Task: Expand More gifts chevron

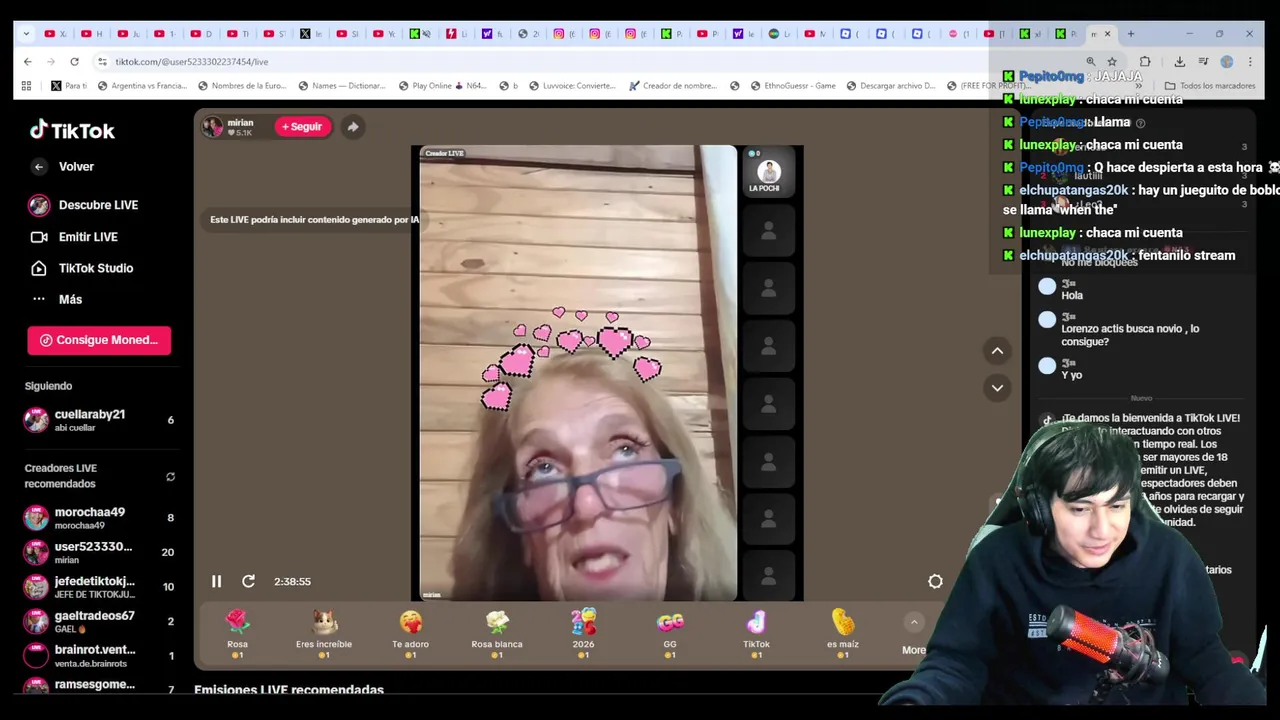Action: click(x=913, y=623)
